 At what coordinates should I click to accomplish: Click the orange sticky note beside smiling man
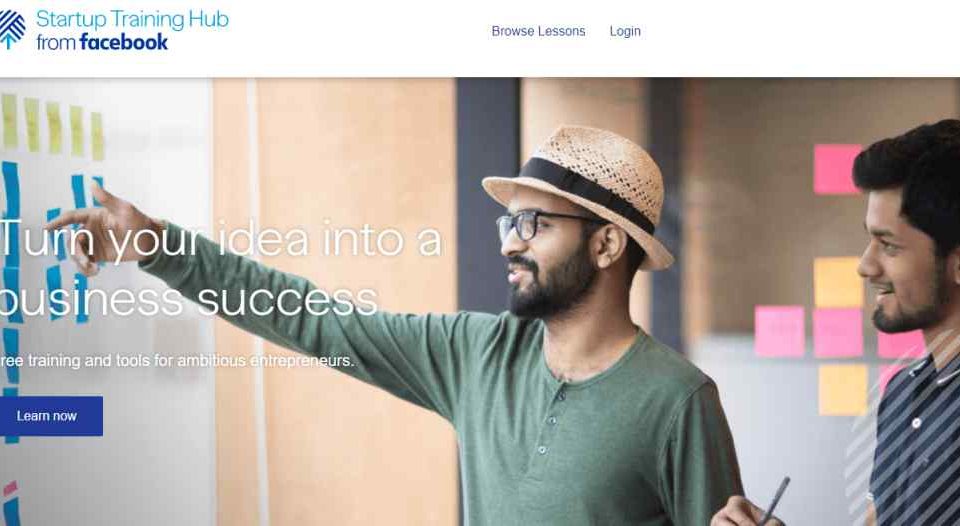838,282
